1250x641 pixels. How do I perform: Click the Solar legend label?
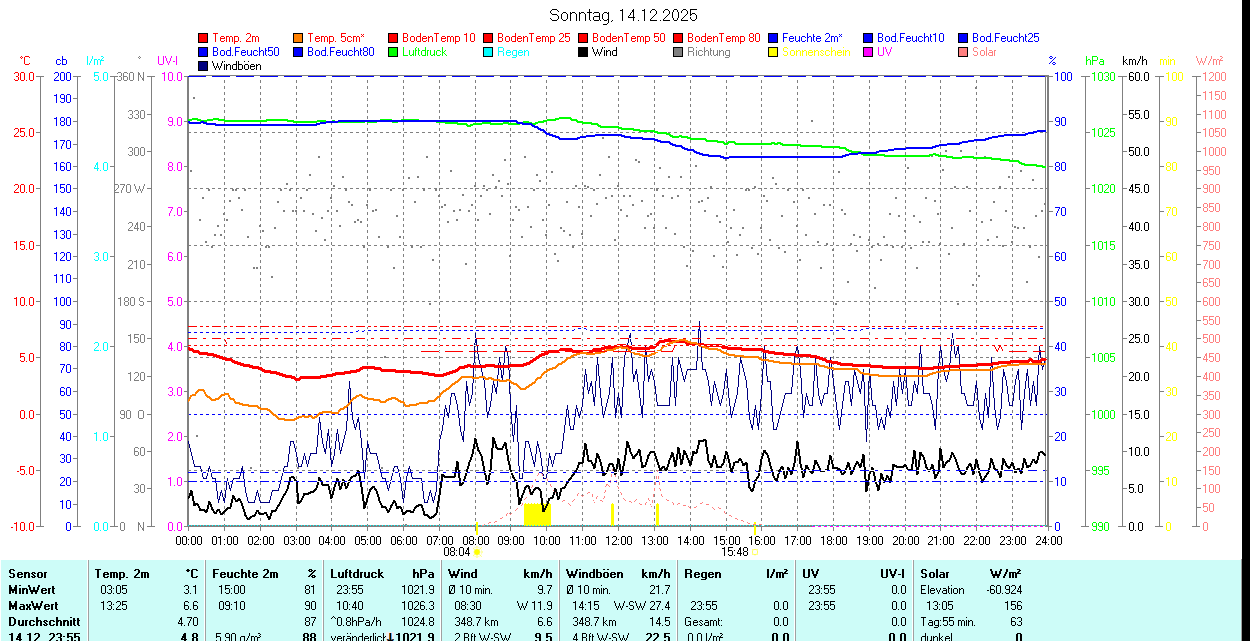coord(984,52)
